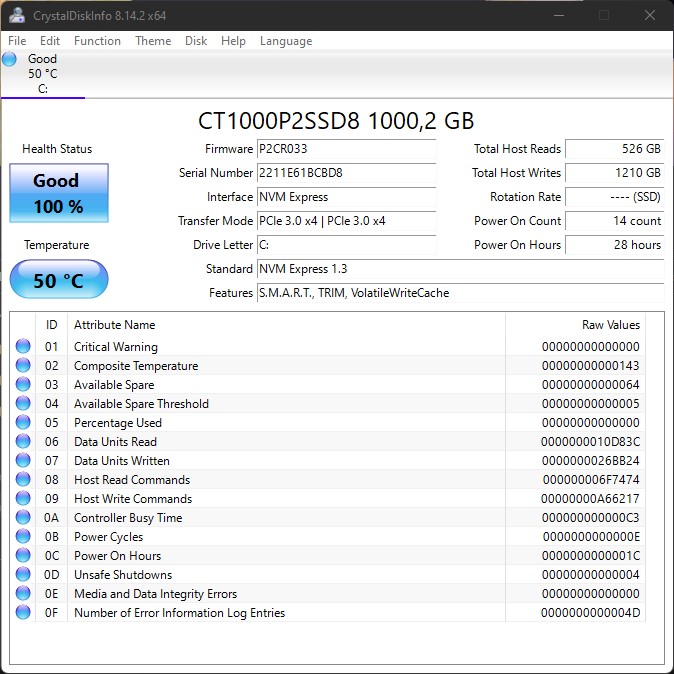This screenshot has height=674, width=674.
Task: Click the ID column header
Action: click(x=51, y=325)
